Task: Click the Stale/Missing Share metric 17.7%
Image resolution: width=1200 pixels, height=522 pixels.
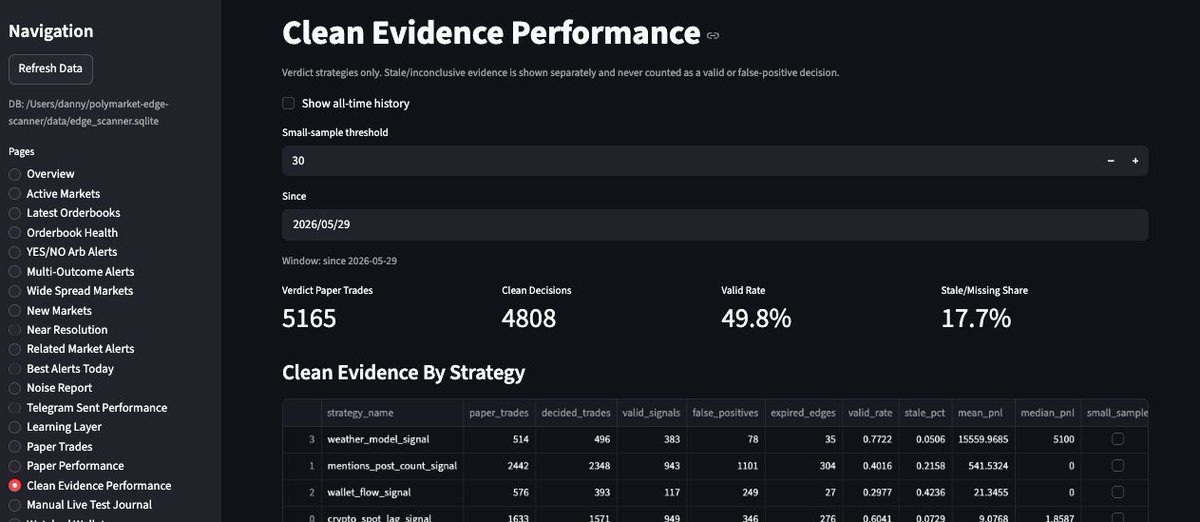Action: point(976,319)
